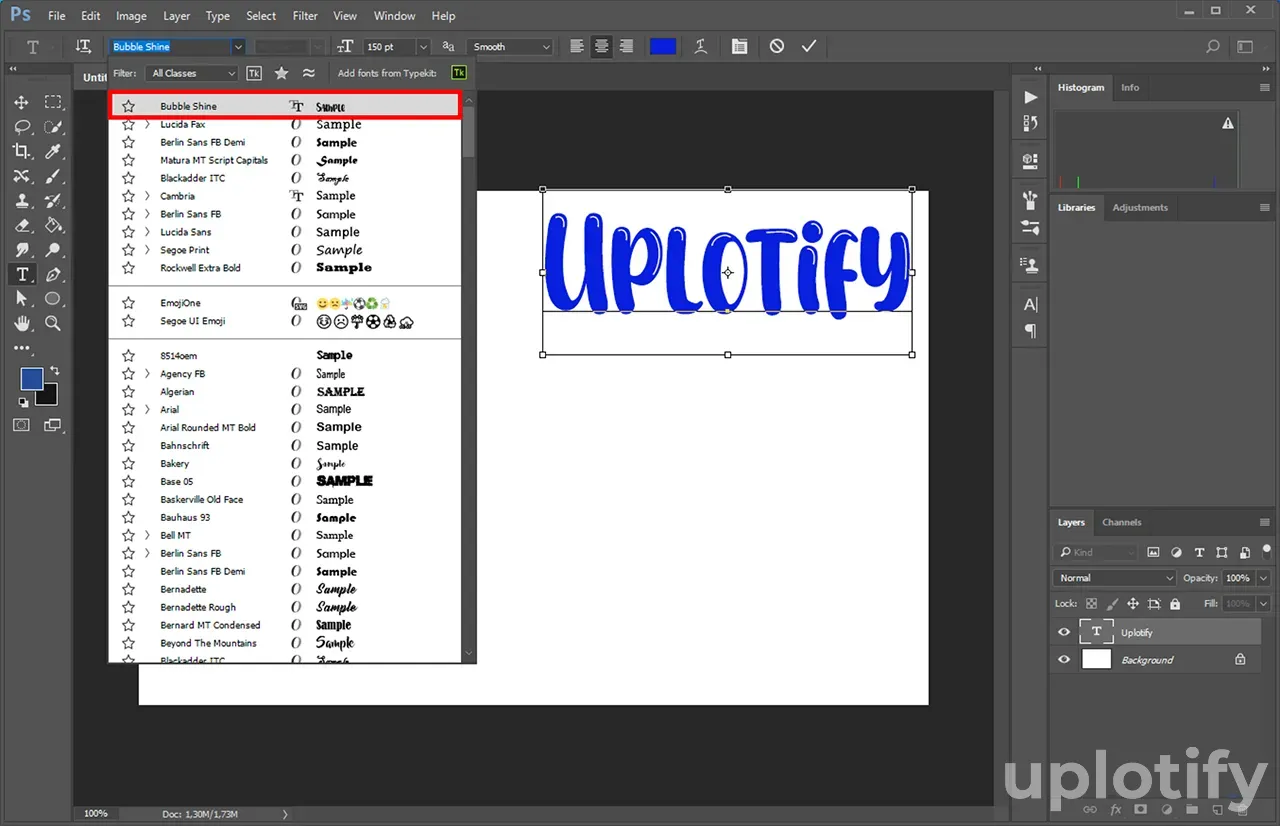Hide the Background layer
Screen dimensions: 1280x826
click(1064, 660)
